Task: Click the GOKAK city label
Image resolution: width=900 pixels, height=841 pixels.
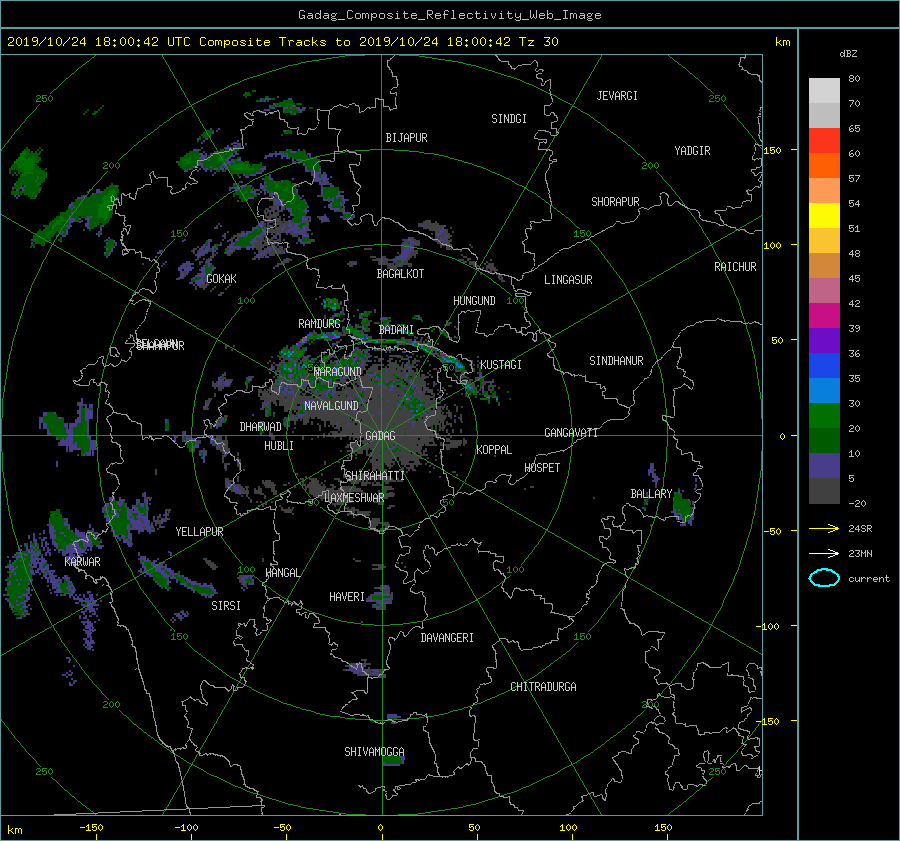Action: 221,278
